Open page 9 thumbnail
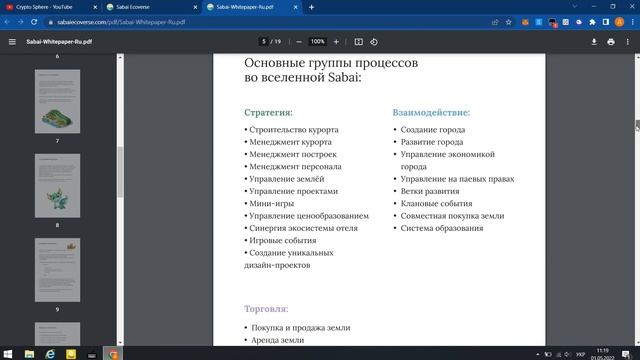This screenshot has width=640, height=360. pyautogui.click(x=57, y=270)
